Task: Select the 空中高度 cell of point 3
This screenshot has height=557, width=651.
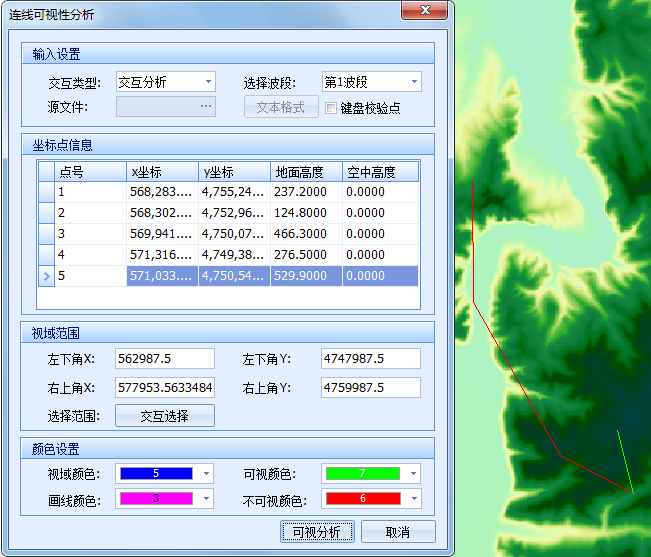Action: tap(380, 234)
